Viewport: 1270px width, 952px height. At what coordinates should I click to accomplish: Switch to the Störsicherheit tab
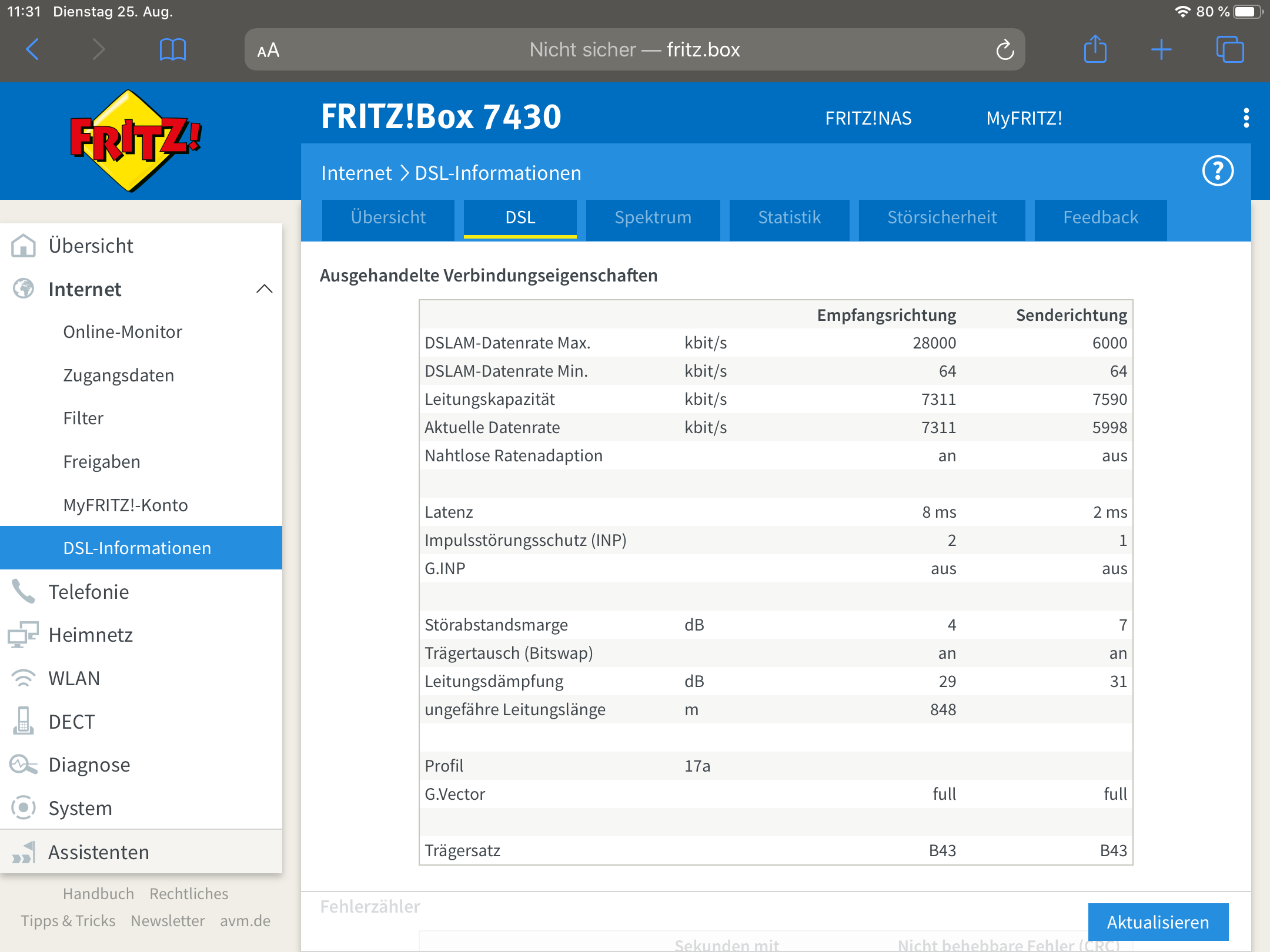(941, 218)
